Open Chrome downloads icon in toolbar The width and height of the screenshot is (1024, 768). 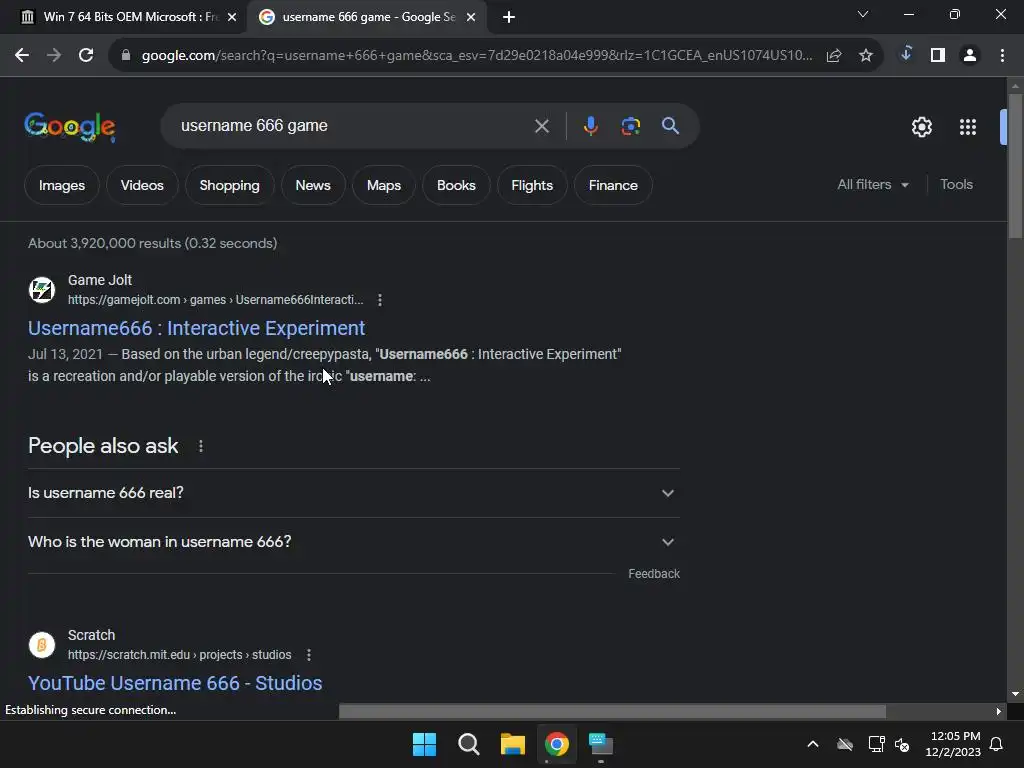click(906, 54)
